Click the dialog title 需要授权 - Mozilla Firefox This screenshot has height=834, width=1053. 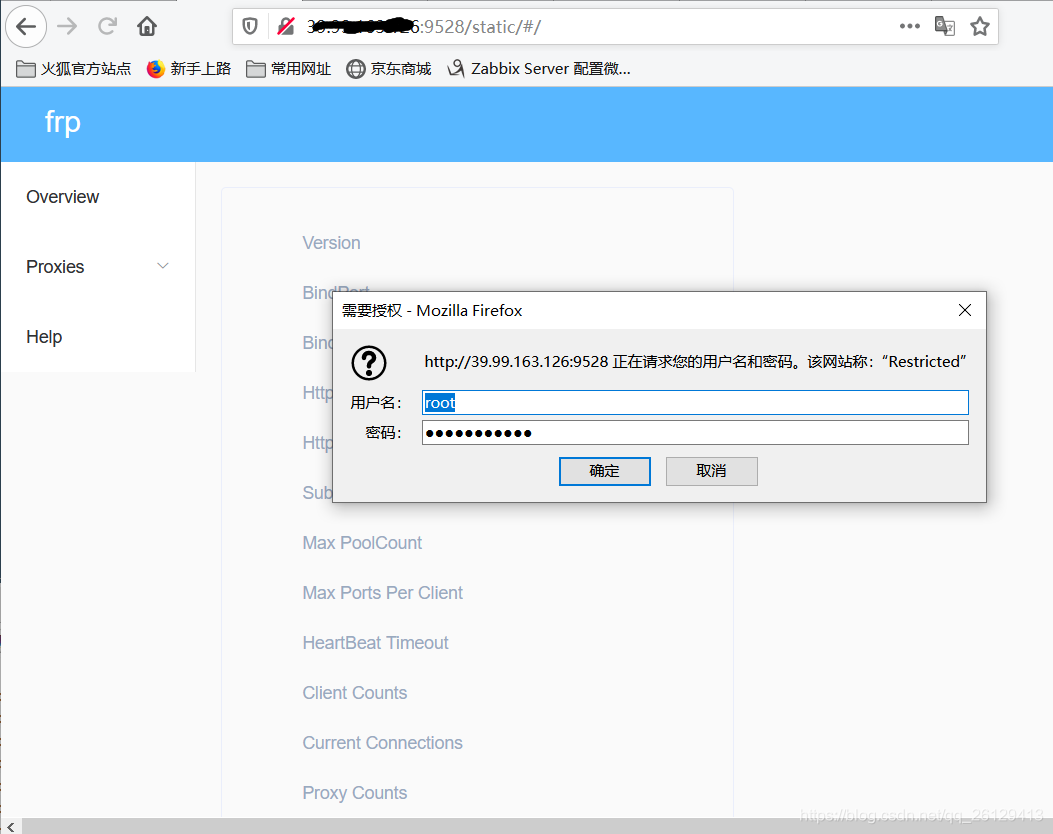[x=432, y=311]
